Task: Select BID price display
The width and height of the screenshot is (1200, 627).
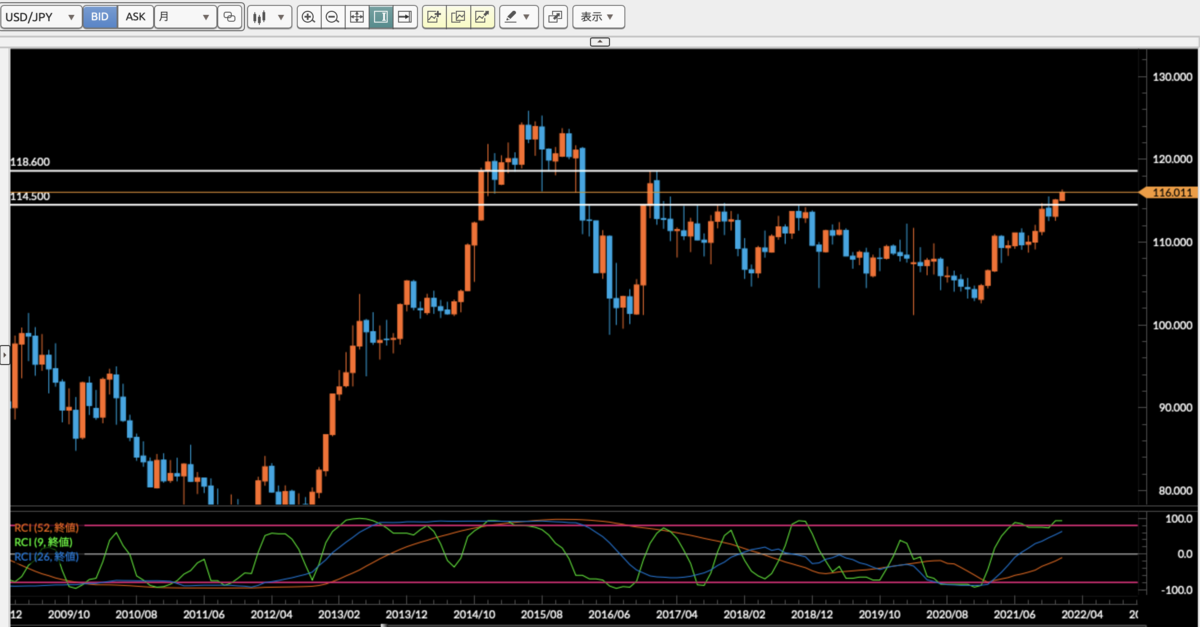Action: [100, 17]
